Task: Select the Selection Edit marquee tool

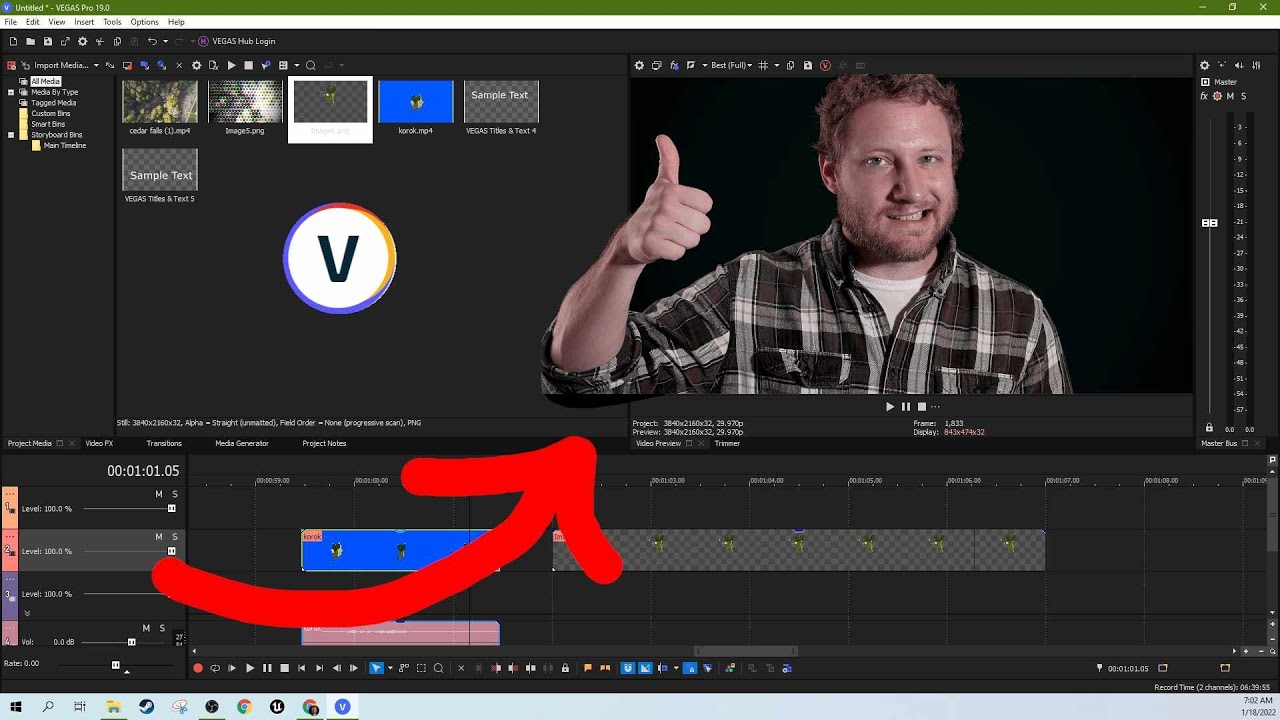Action: click(421, 668)
